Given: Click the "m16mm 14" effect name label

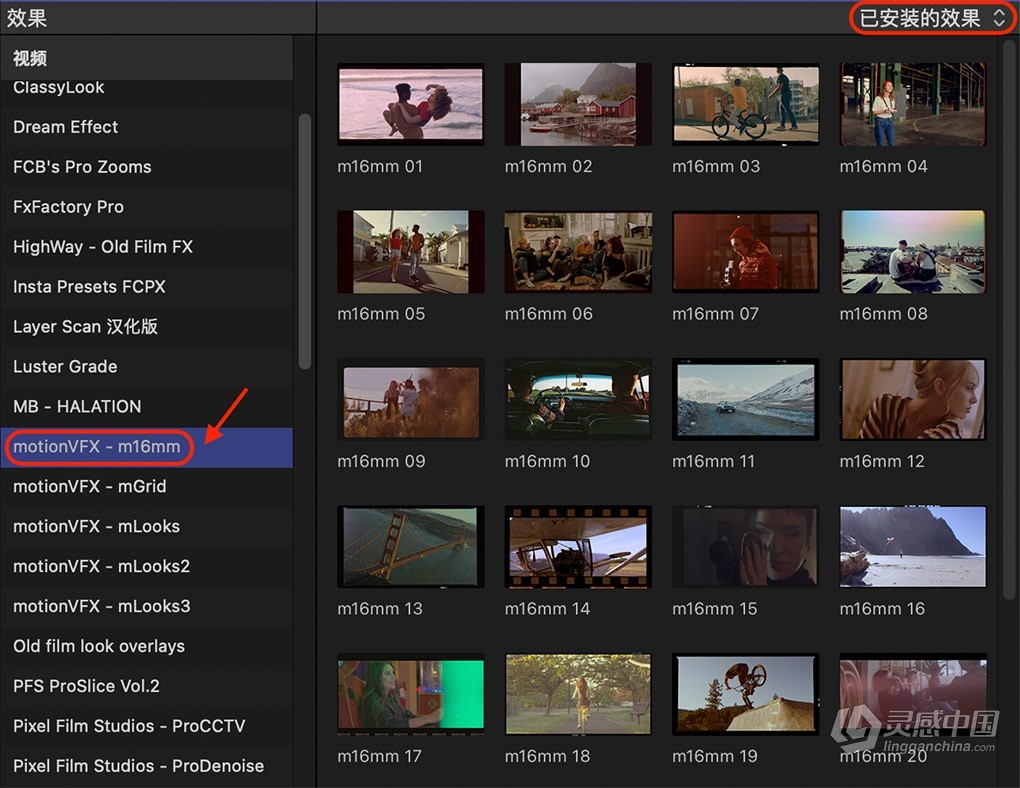Looking at the screenshot, I should 547,609.
